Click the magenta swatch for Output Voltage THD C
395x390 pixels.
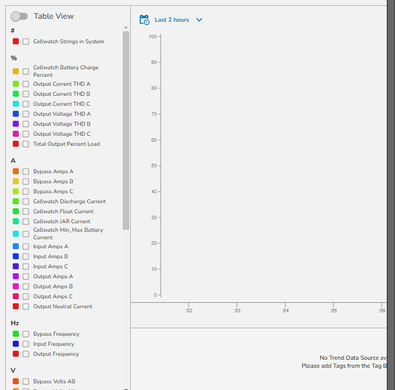(16, 134)
